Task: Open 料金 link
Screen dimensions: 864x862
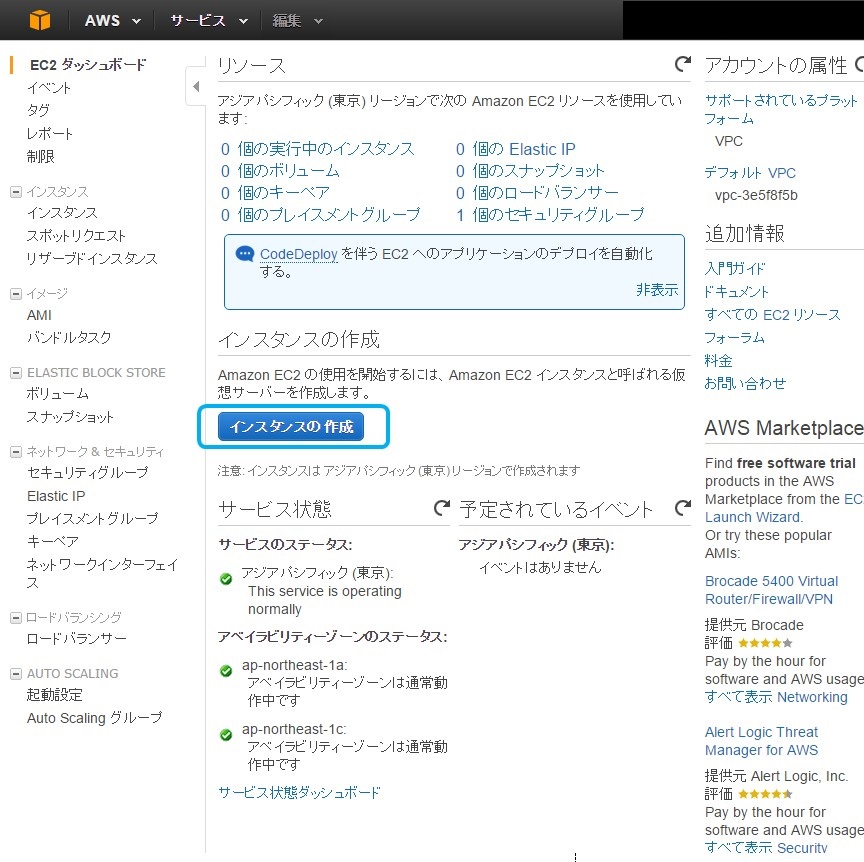Action: 719,361
